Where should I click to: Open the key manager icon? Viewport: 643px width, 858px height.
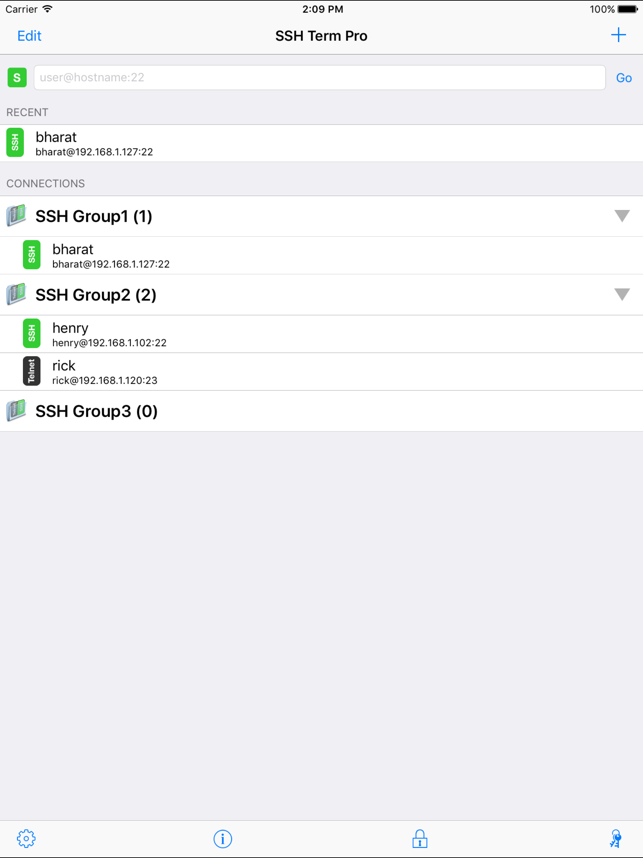tap(616, 838)
